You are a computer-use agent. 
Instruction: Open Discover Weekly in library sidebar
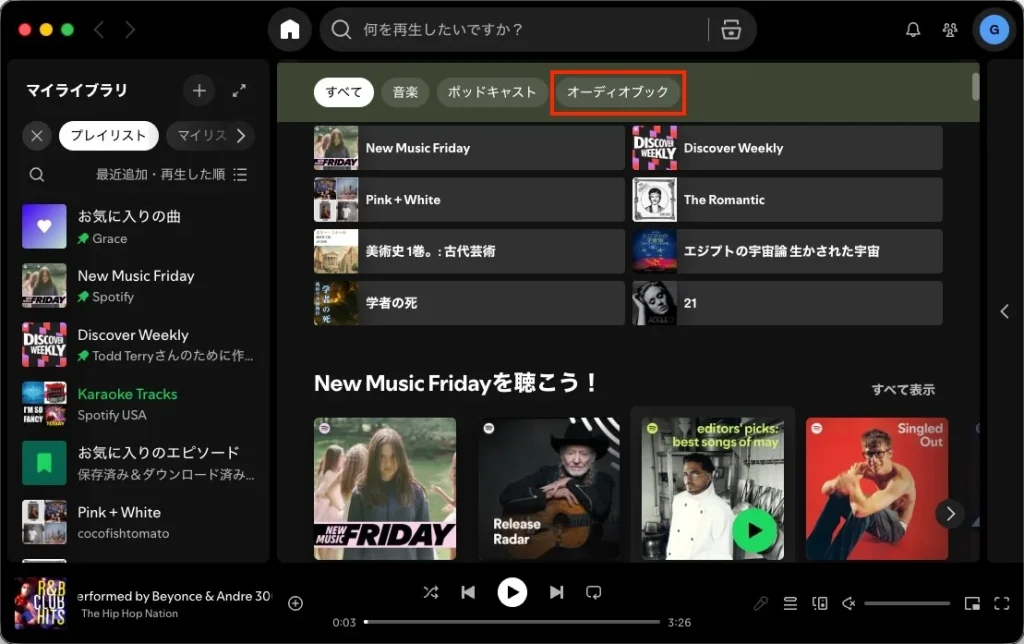pyautogui.click(x=139, y=345)
